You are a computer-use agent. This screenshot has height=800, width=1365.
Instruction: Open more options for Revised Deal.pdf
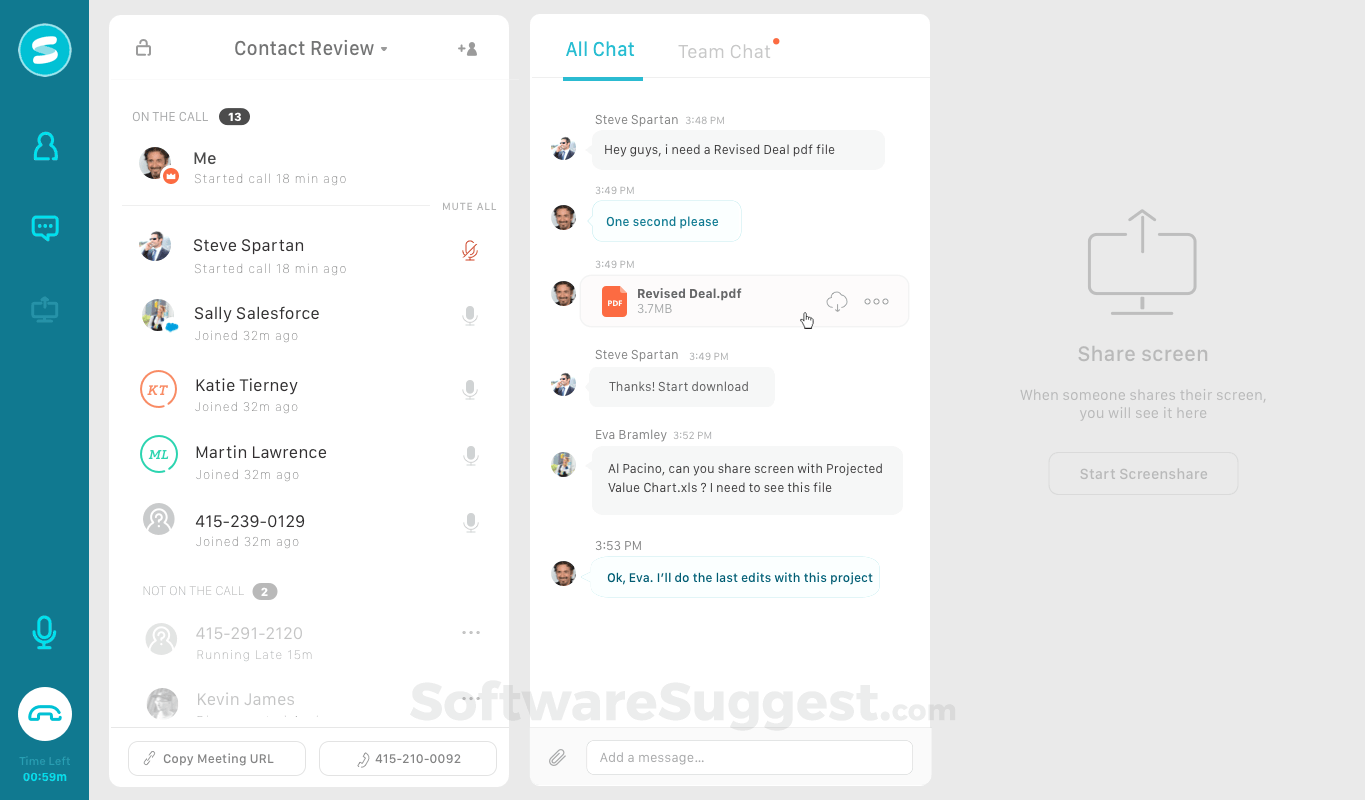[876, 301]
